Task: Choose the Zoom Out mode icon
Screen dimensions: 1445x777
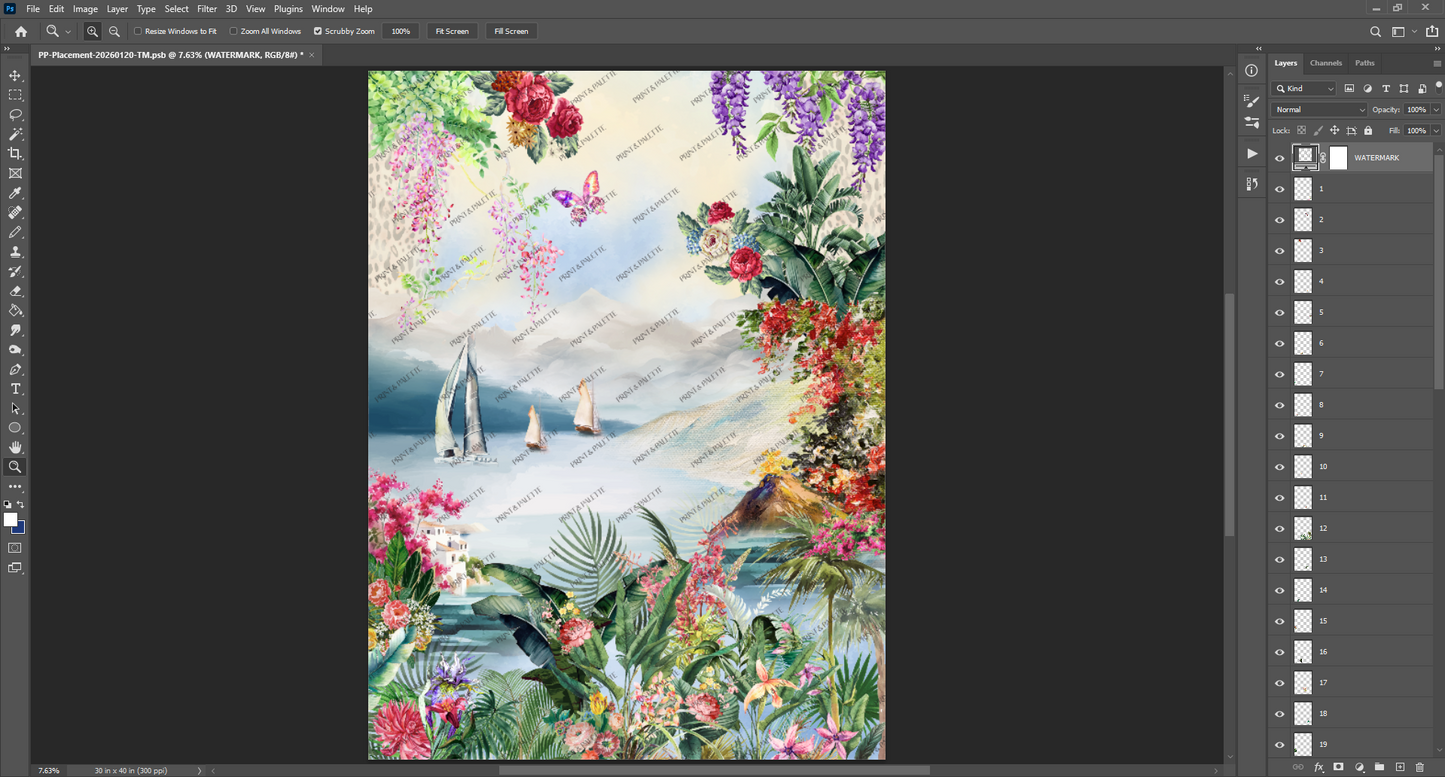Action: 114,31
